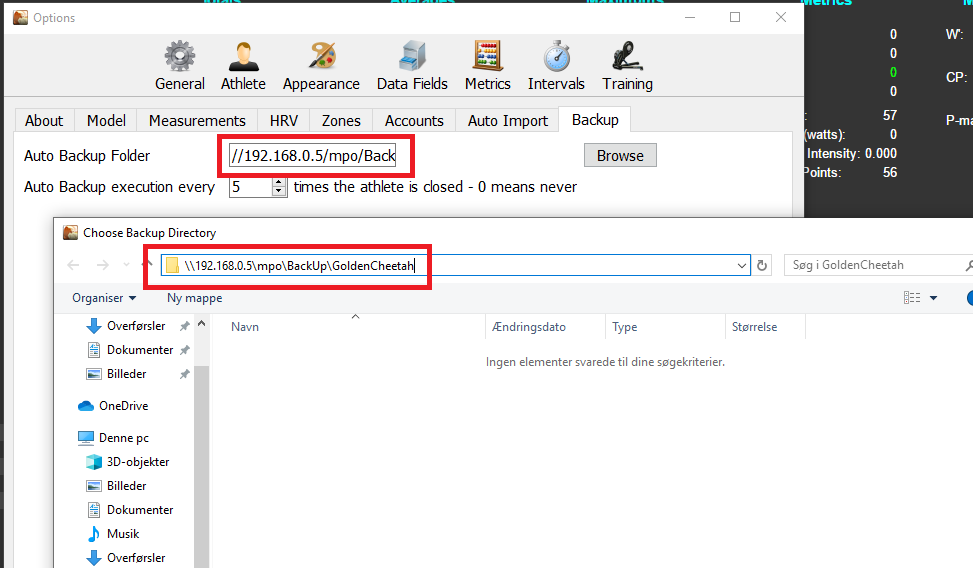The image size is (973, 568).
Task: Click the view layout icon
Action: click(x=912, y=298)
